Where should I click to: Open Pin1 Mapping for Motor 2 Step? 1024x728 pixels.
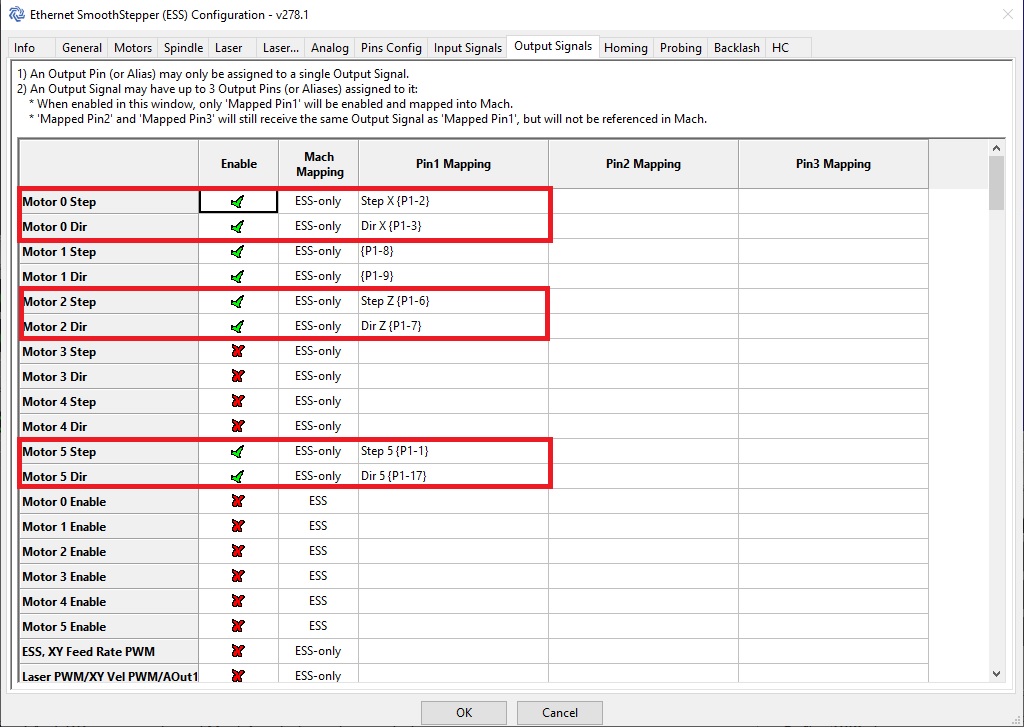point(452,302)
